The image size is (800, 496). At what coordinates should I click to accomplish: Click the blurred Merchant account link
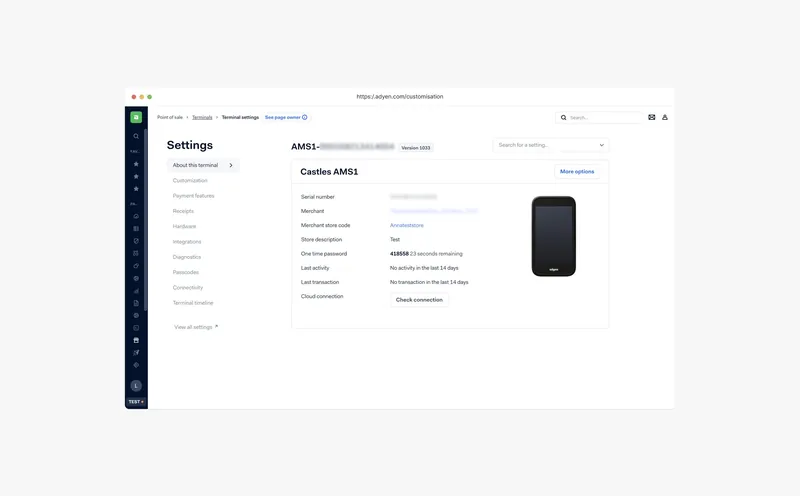point(434,211)
